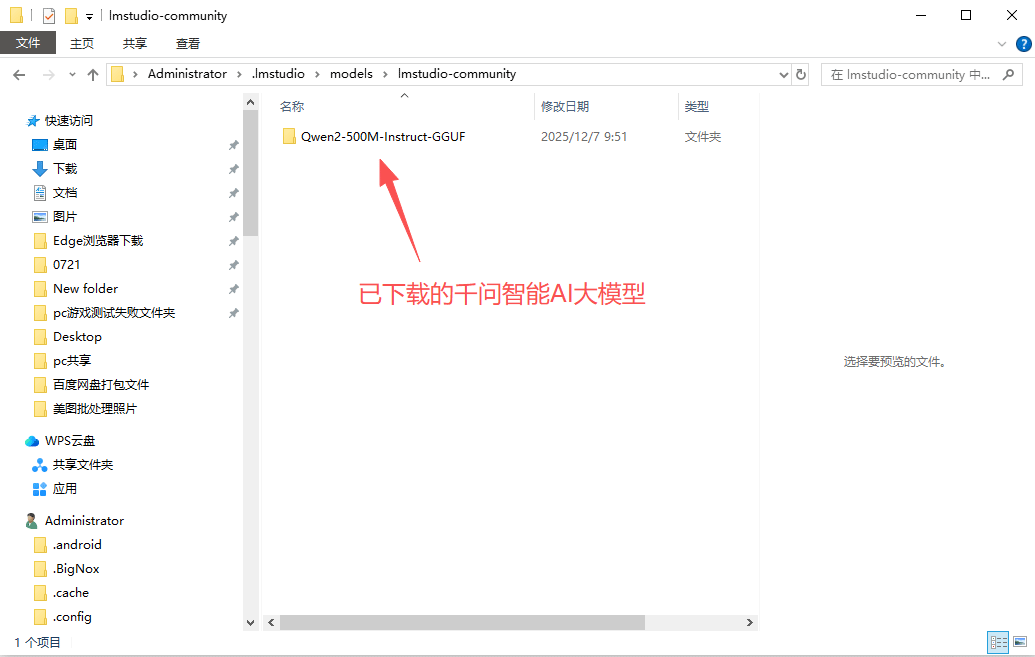This screenshot has width=1035, height=657.
Task: Open the 文件 menu
Action: pos(28,42)
